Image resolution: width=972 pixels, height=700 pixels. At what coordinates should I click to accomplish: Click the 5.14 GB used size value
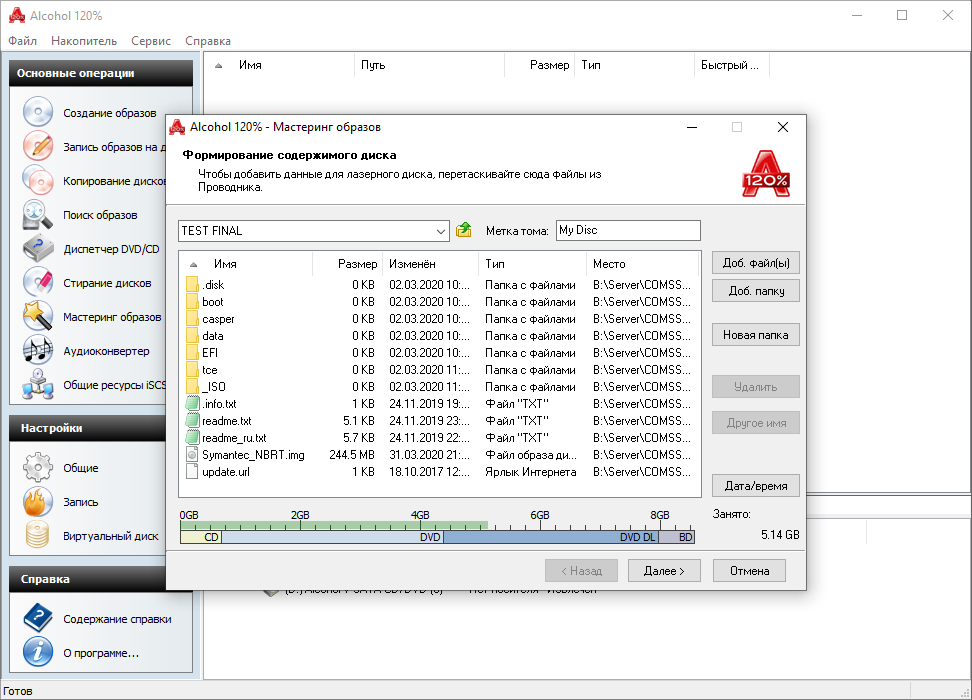780,534
